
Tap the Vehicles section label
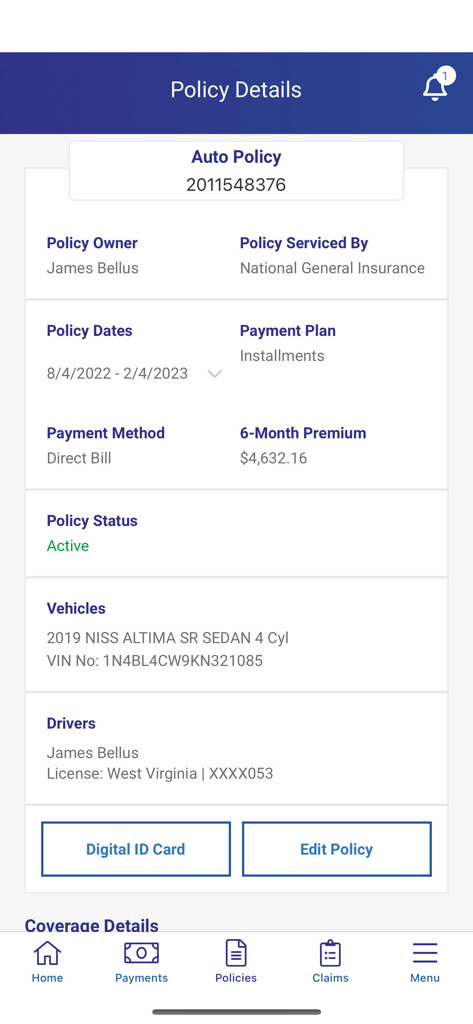(76, 608)
